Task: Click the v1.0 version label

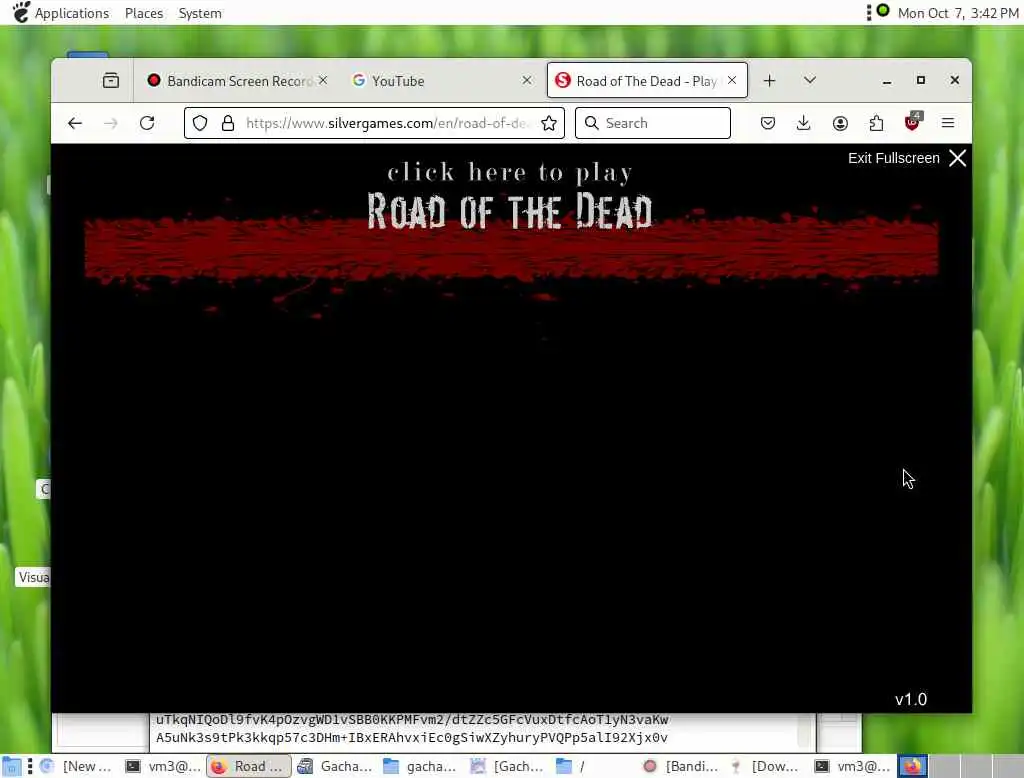Action: 911,700
